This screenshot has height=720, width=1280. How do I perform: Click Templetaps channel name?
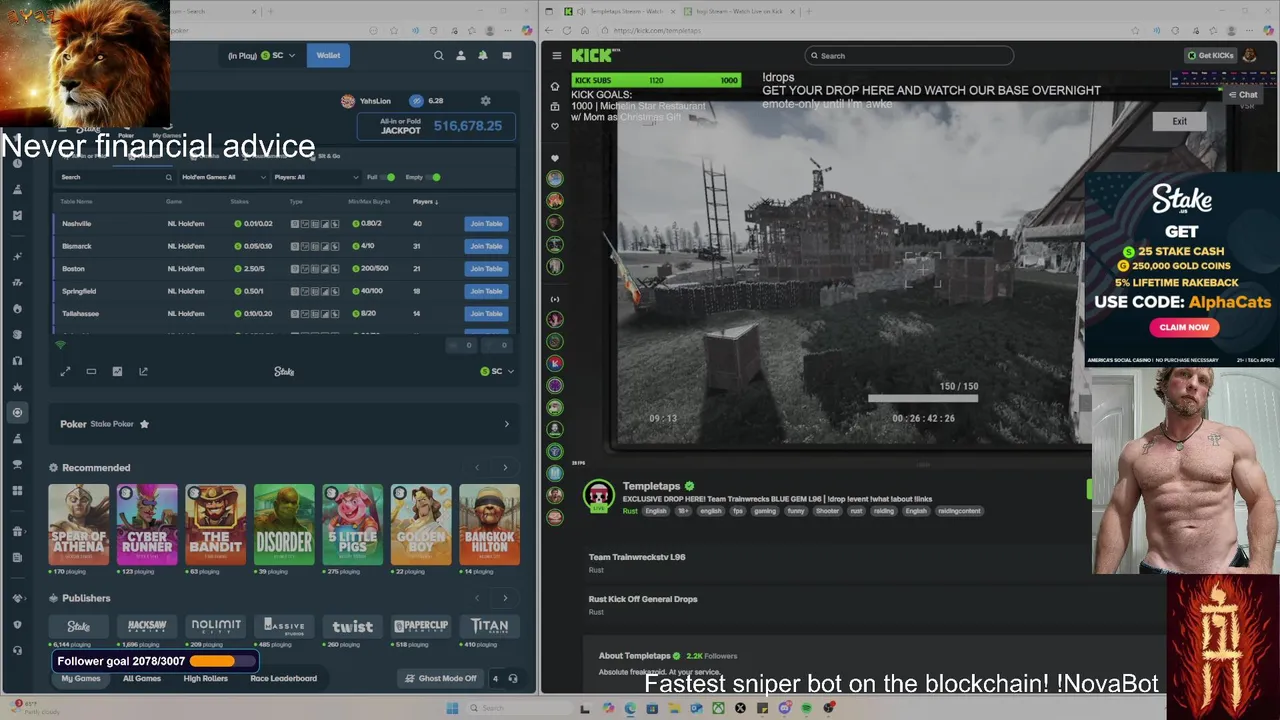[x=651, y=487]
